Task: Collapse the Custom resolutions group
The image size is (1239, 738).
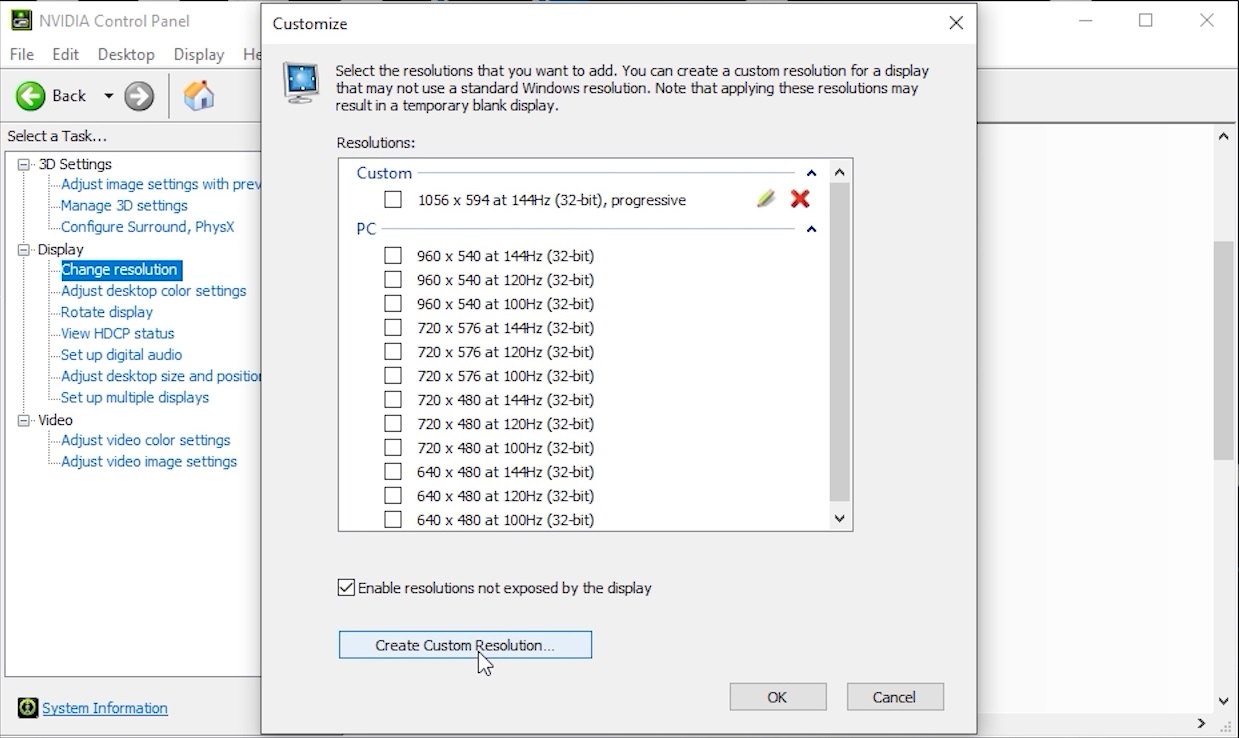Action: [811, 173]
